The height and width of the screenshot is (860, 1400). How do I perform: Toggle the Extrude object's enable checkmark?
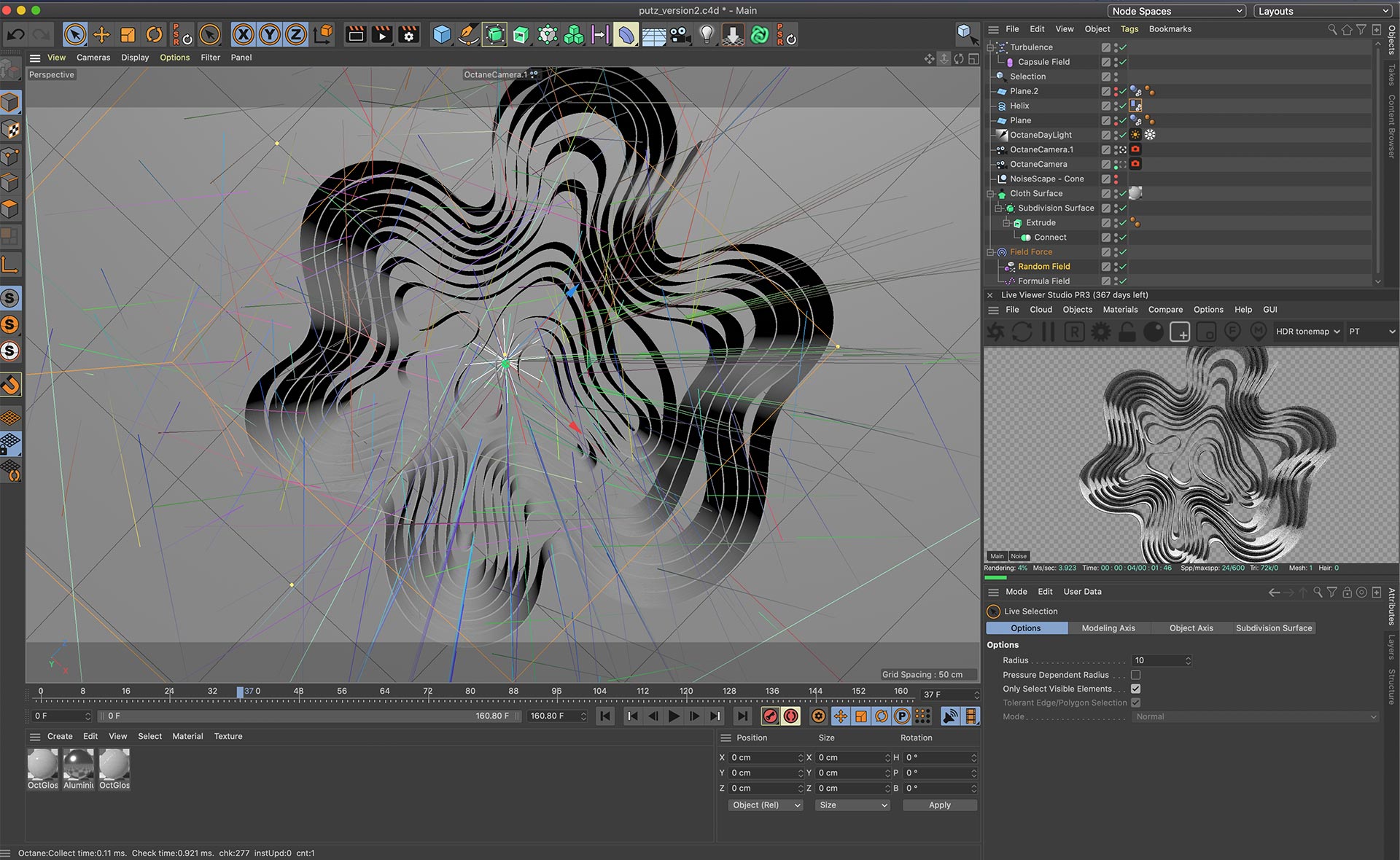point(1123,223)
